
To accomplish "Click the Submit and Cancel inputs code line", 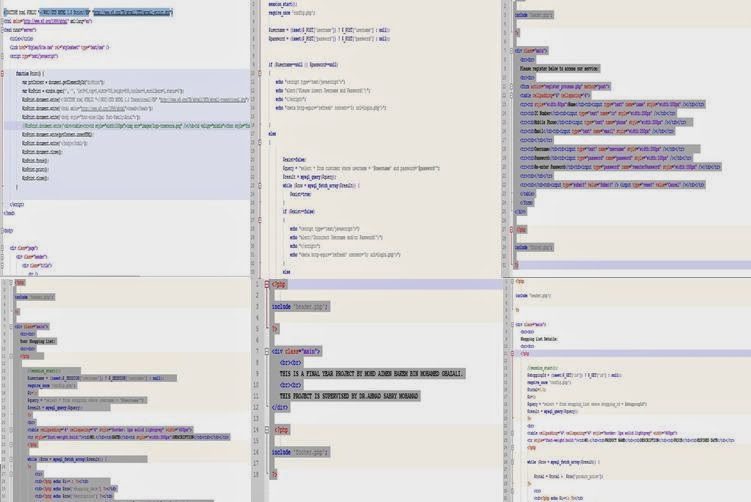I will coord(613,184).
